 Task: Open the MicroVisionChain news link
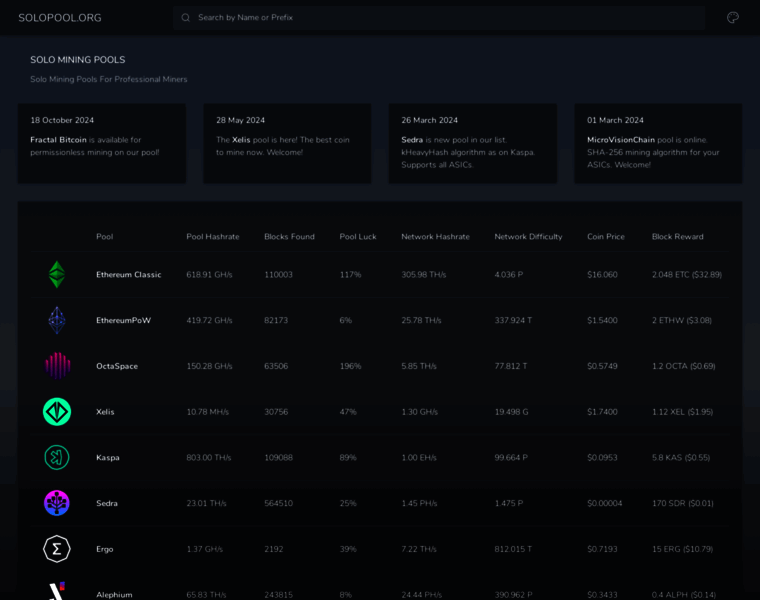pos(621,140)
